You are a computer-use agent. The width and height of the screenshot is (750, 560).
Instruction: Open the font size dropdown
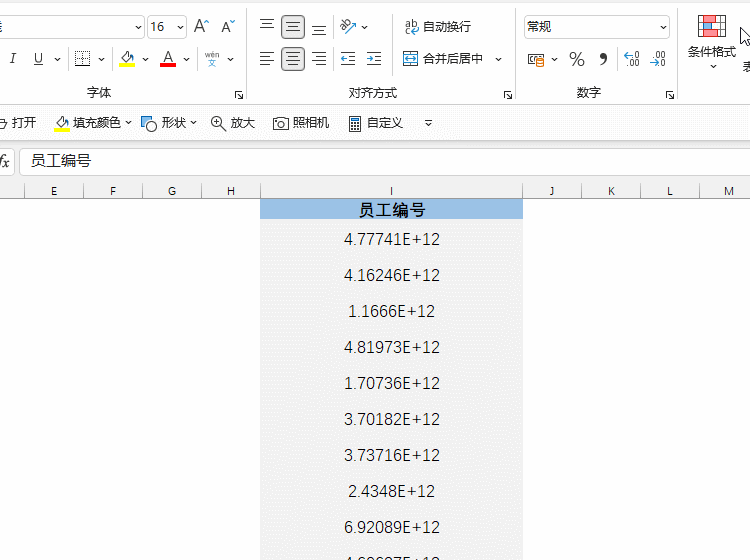point(181,27)
